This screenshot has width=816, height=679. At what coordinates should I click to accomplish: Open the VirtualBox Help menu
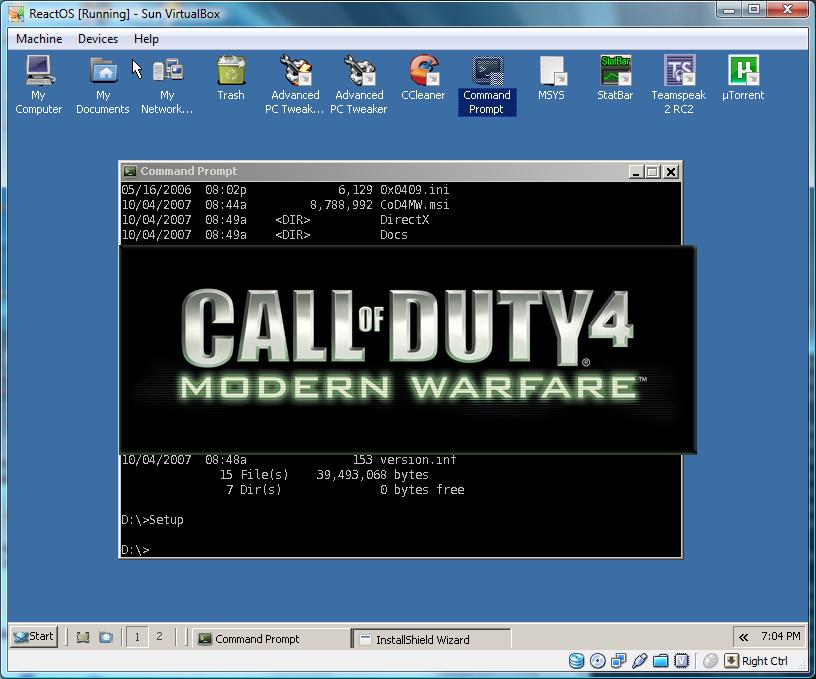click(146, 39)
